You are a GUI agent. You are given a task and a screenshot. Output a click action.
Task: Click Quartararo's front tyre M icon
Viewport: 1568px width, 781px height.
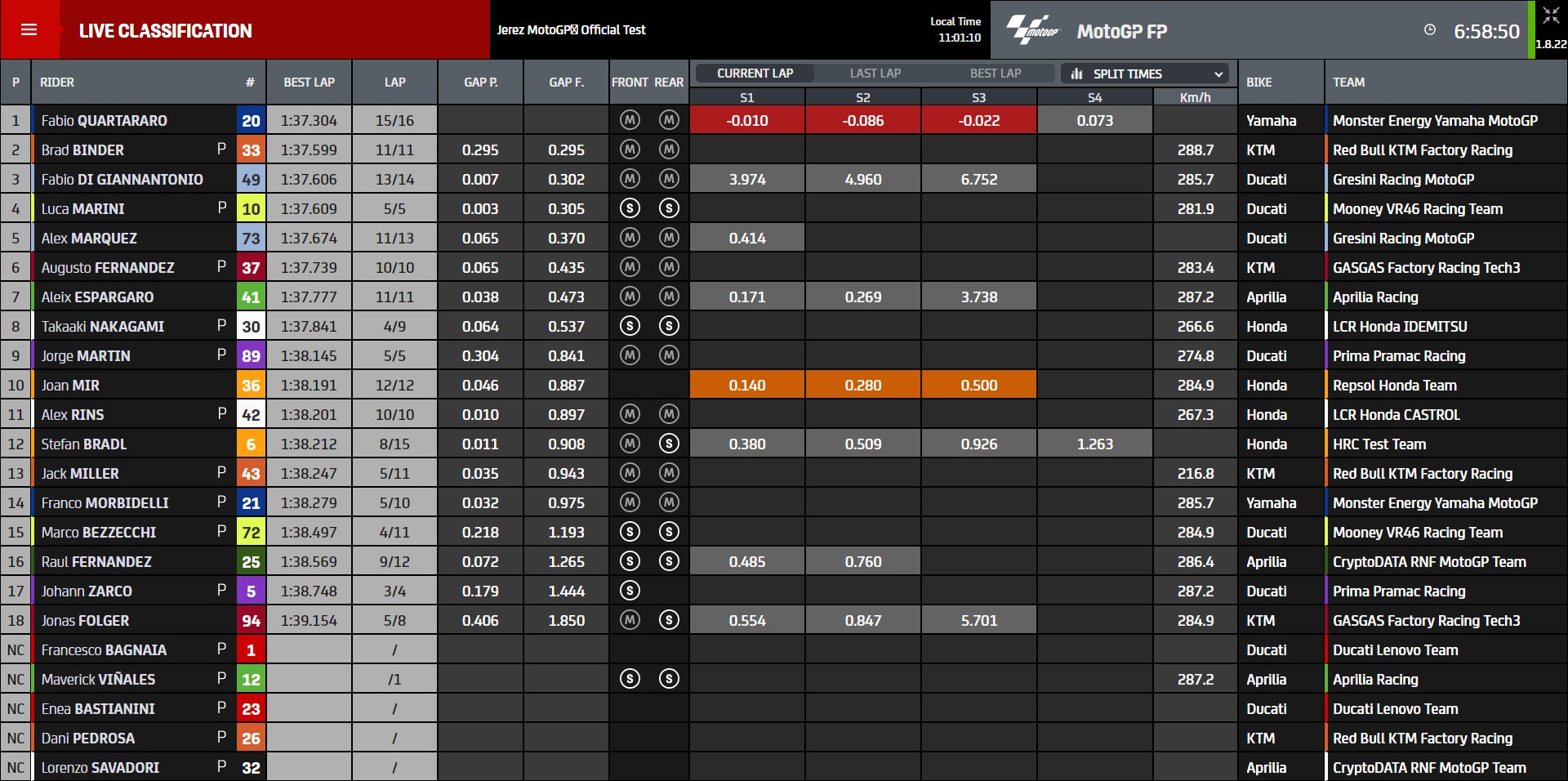(630, 120)
